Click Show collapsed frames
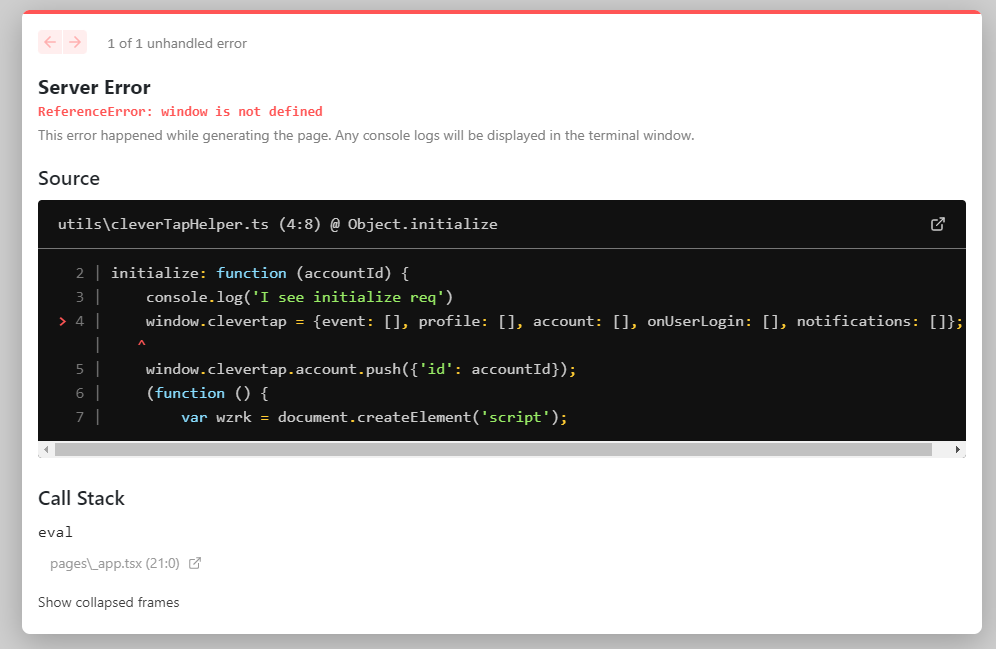Image resolution: width=996 pixels, height=649 pixels. 109,602
